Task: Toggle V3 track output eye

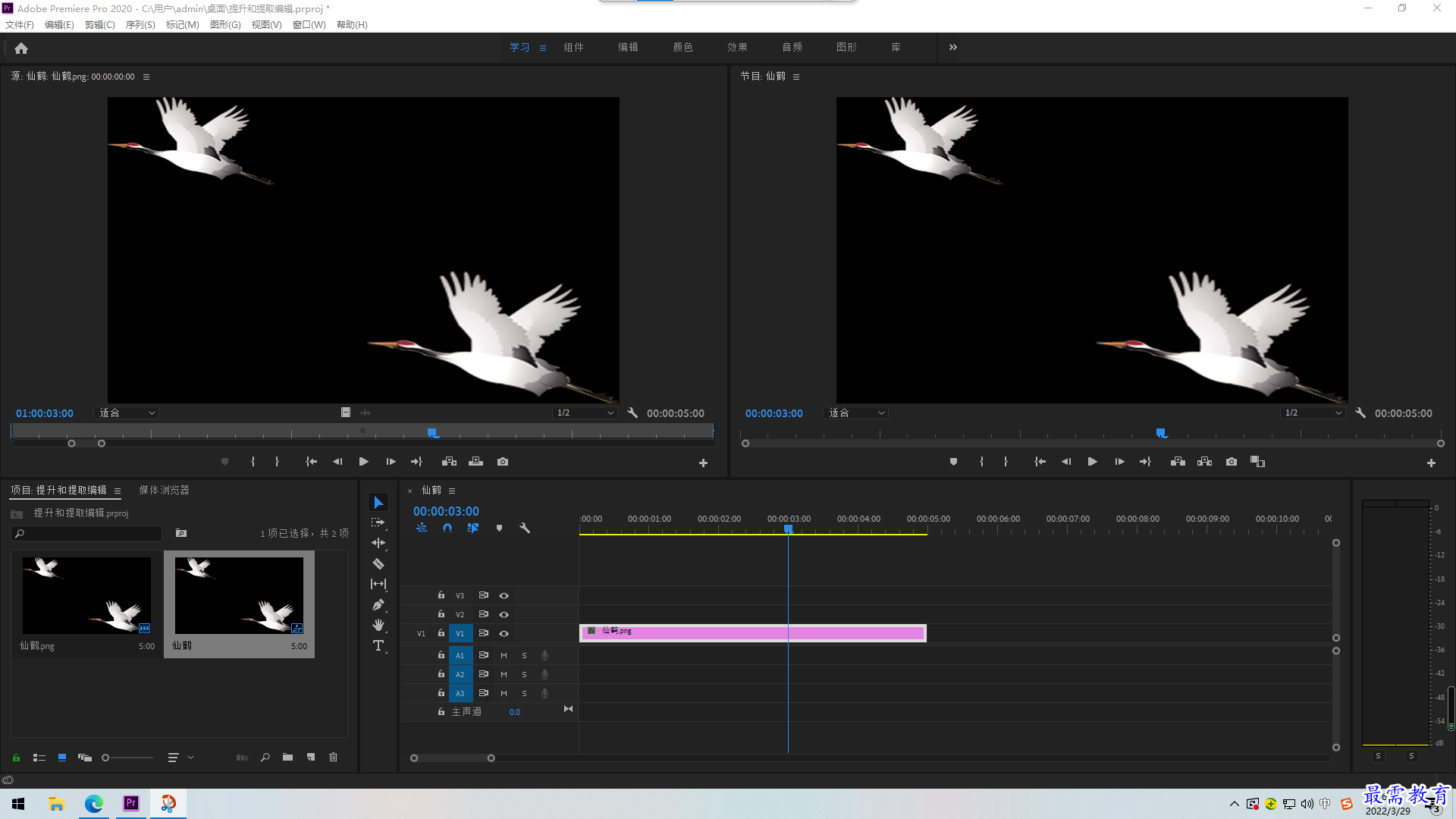Action: pos(504,596)
